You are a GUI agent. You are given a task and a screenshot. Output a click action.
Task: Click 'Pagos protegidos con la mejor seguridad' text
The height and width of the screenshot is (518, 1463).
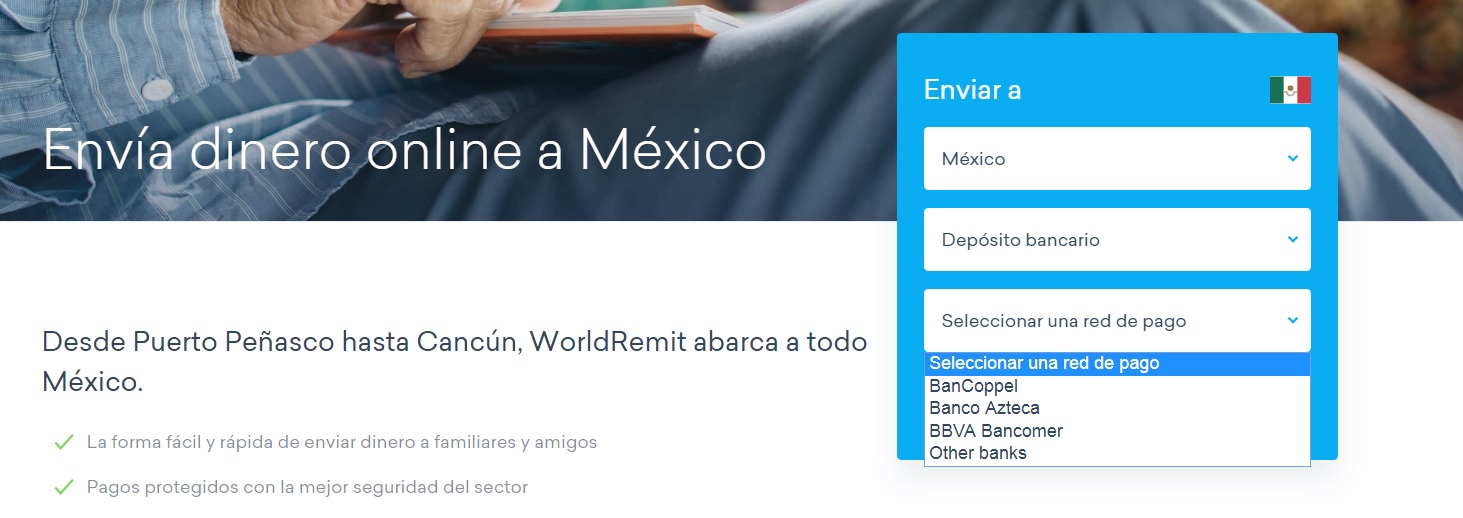(x=307, y=487)
